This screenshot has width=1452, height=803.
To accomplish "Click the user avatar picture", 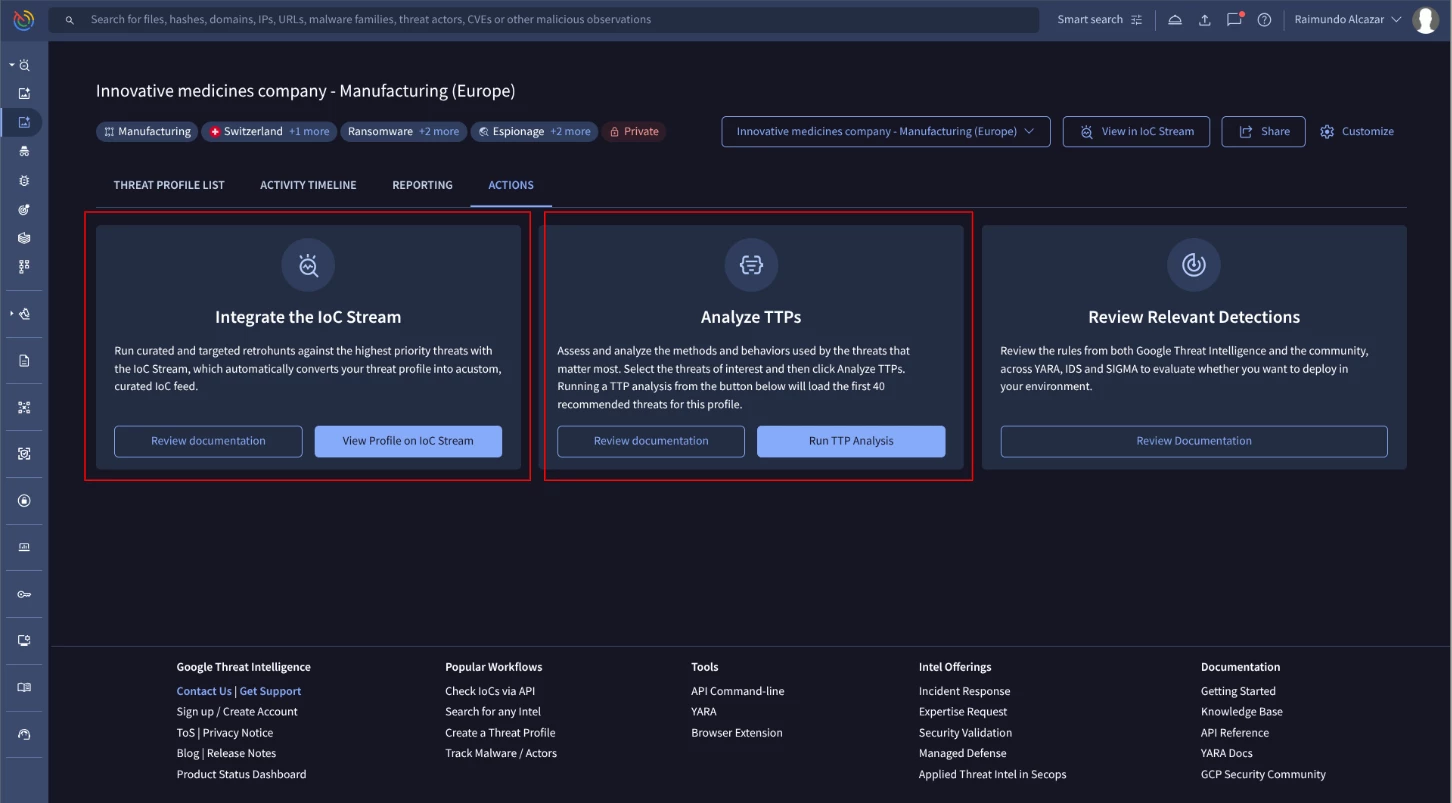I will pyautogui.click(x=1426, y=20).
